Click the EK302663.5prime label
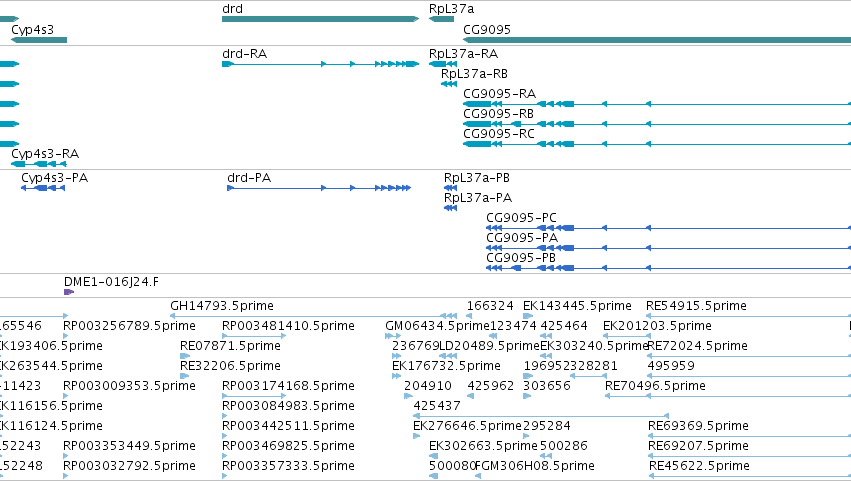This screenshot has width=851, height=481. tap(483, 447)
